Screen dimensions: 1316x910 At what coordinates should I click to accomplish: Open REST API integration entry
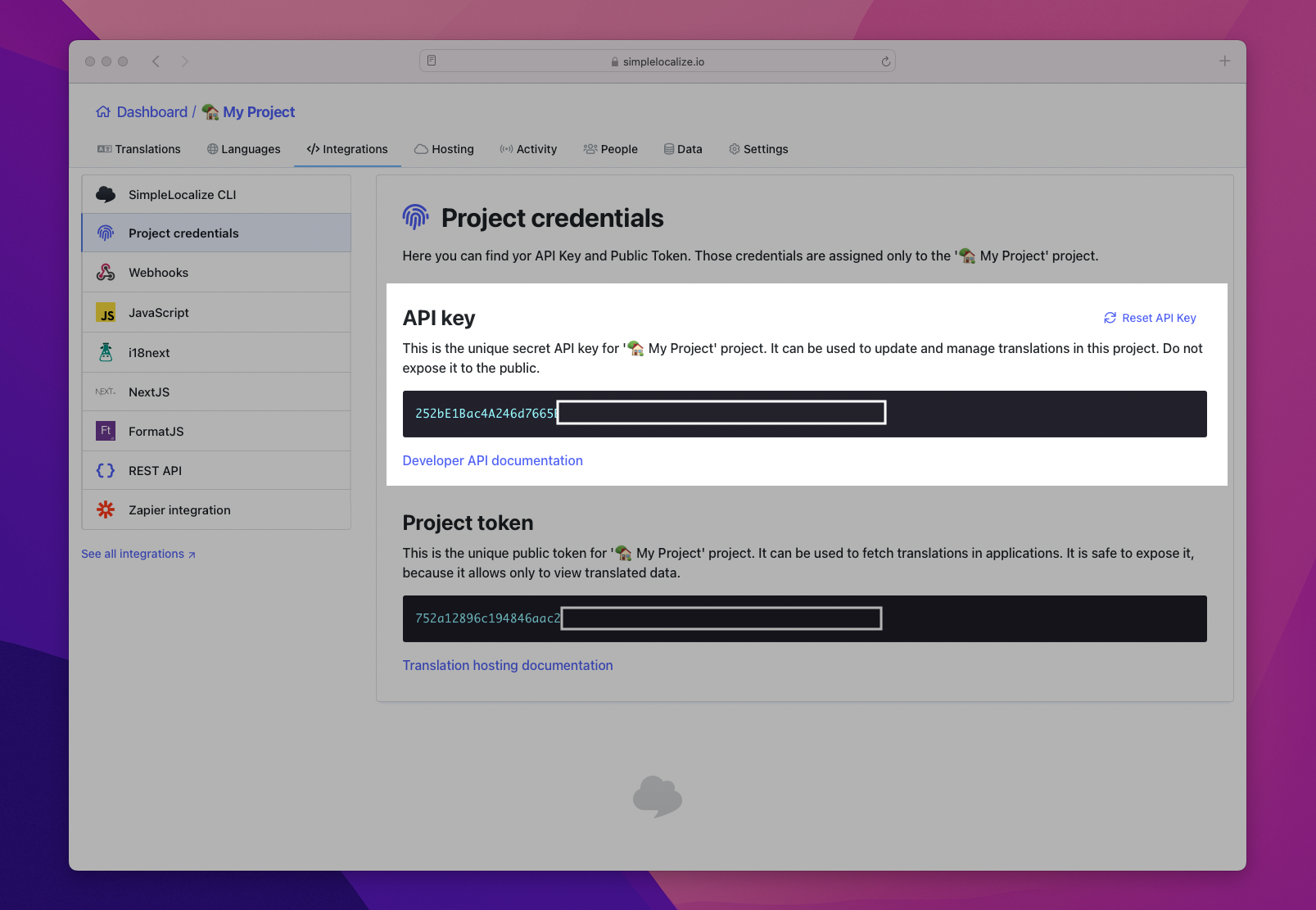[216, 470]
